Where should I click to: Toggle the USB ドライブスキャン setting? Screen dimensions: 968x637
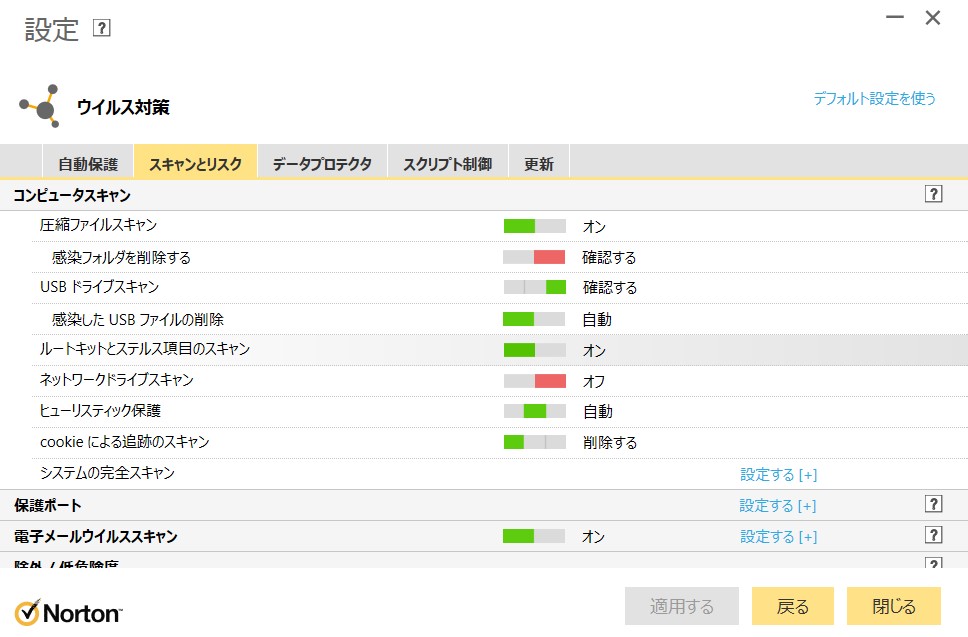536,287
